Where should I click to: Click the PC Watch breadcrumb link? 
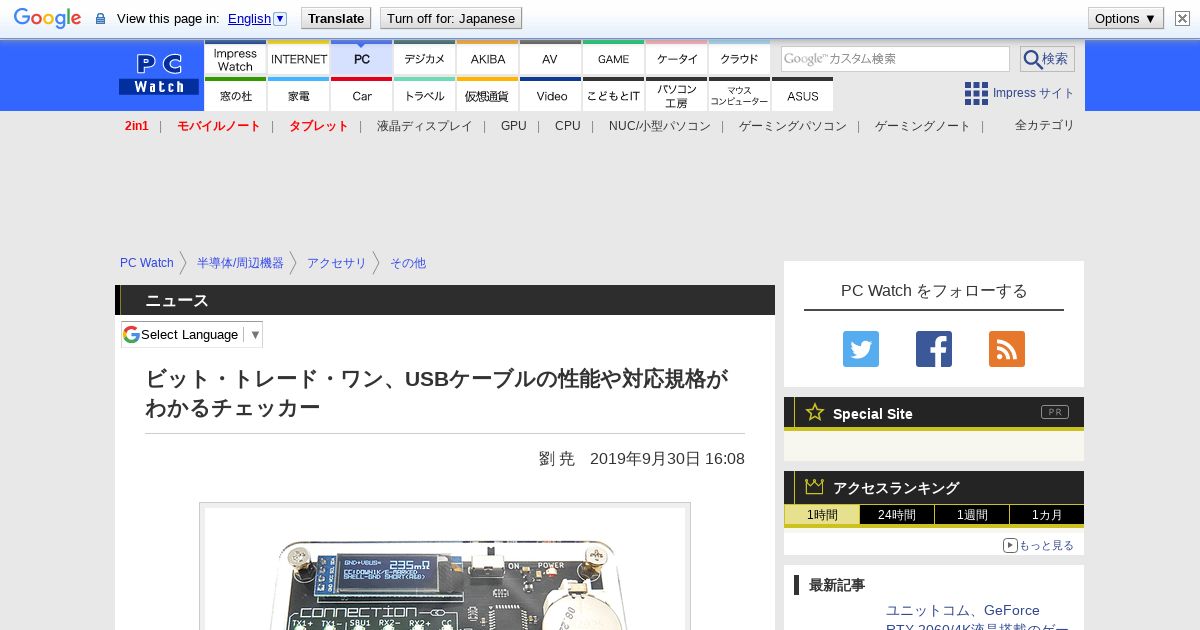point(147,263)
